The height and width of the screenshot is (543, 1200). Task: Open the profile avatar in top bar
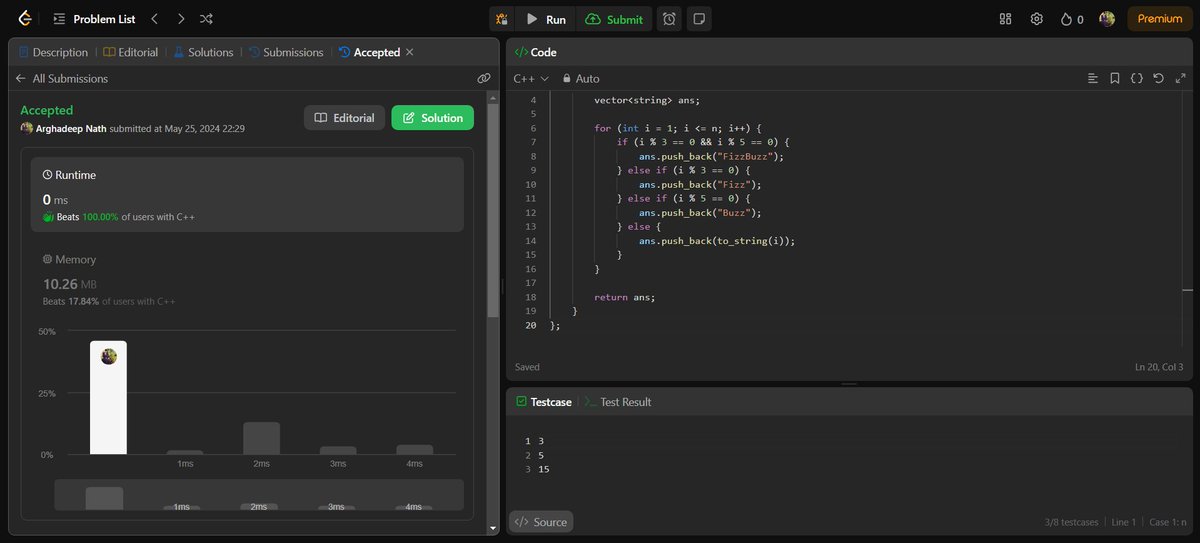click(1107, 19)
